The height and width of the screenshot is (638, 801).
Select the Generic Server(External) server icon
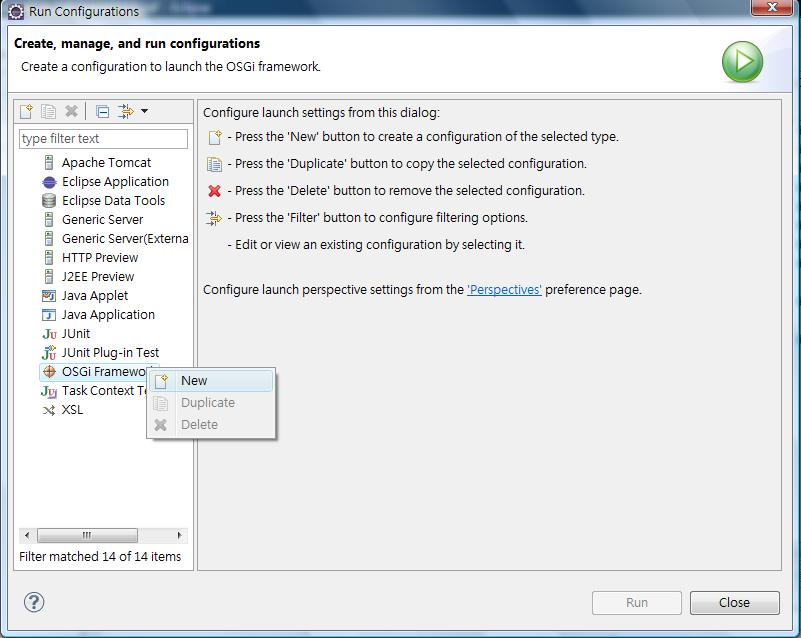(x=49, y=239)
